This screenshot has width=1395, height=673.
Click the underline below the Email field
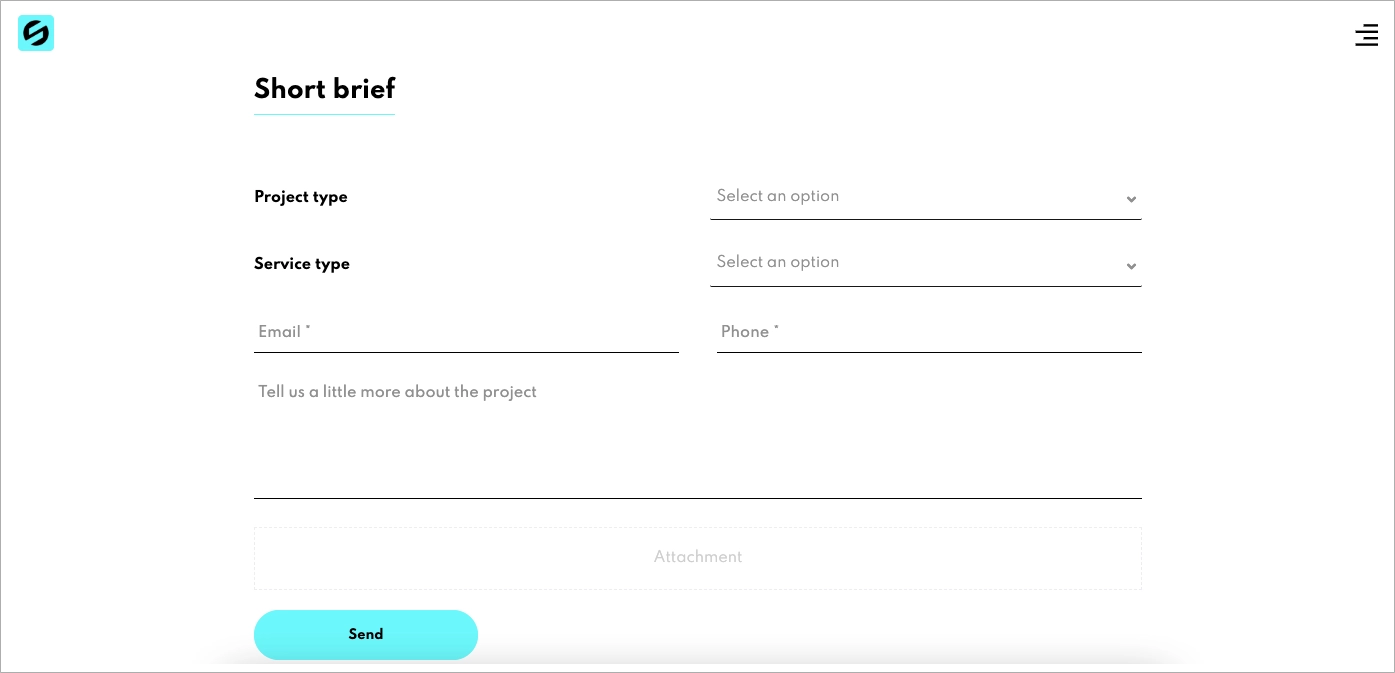coord(466,352)
